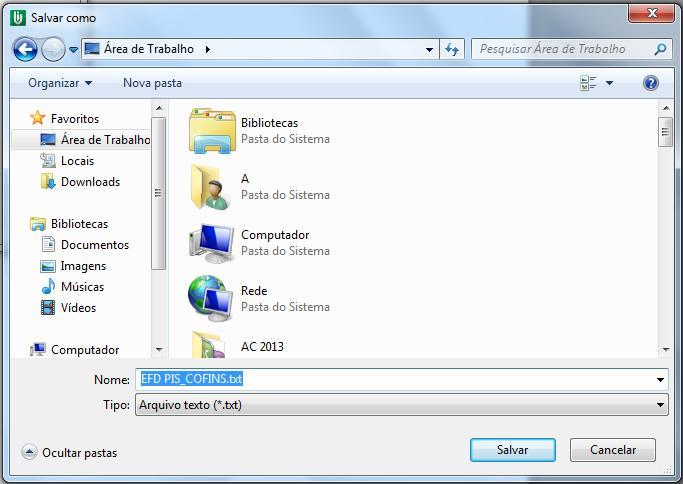Open the view options dropdown arrow
Screen dimensions: 683x484
click(x=609, y=83)
